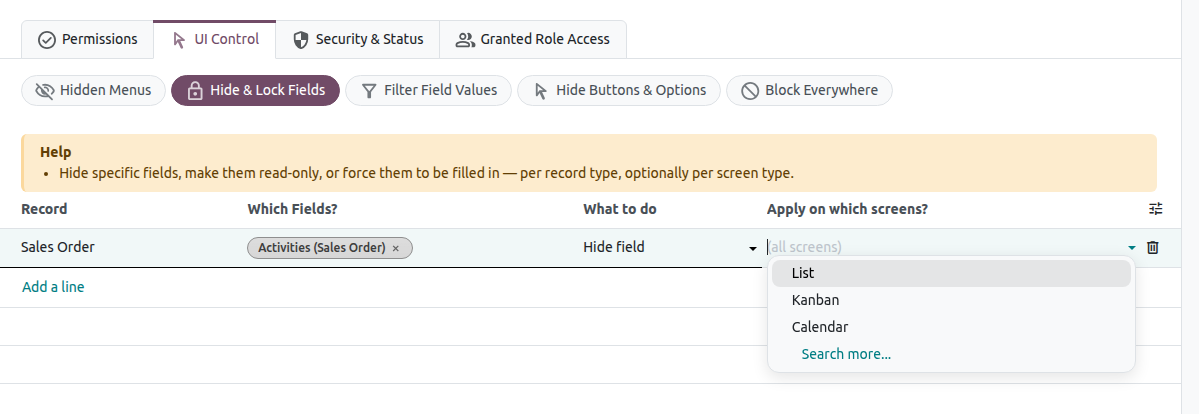Open the Filter Field Values section

pos(428,90)
